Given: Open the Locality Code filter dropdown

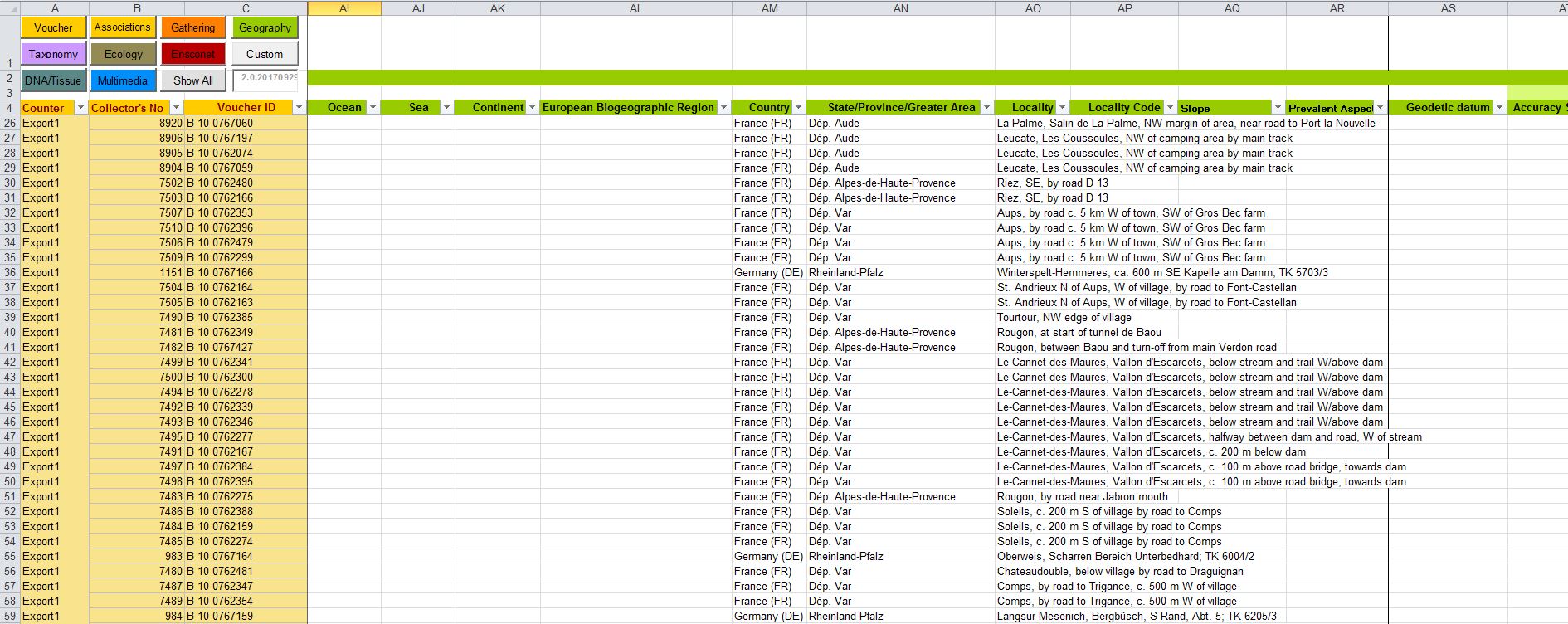Looking at the screenshot, I should (1170, 108).
